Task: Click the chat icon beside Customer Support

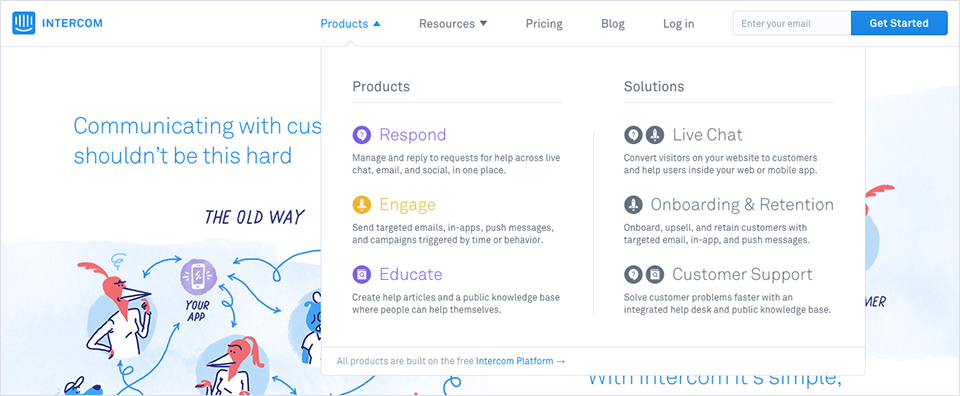Action: point(633,274)
